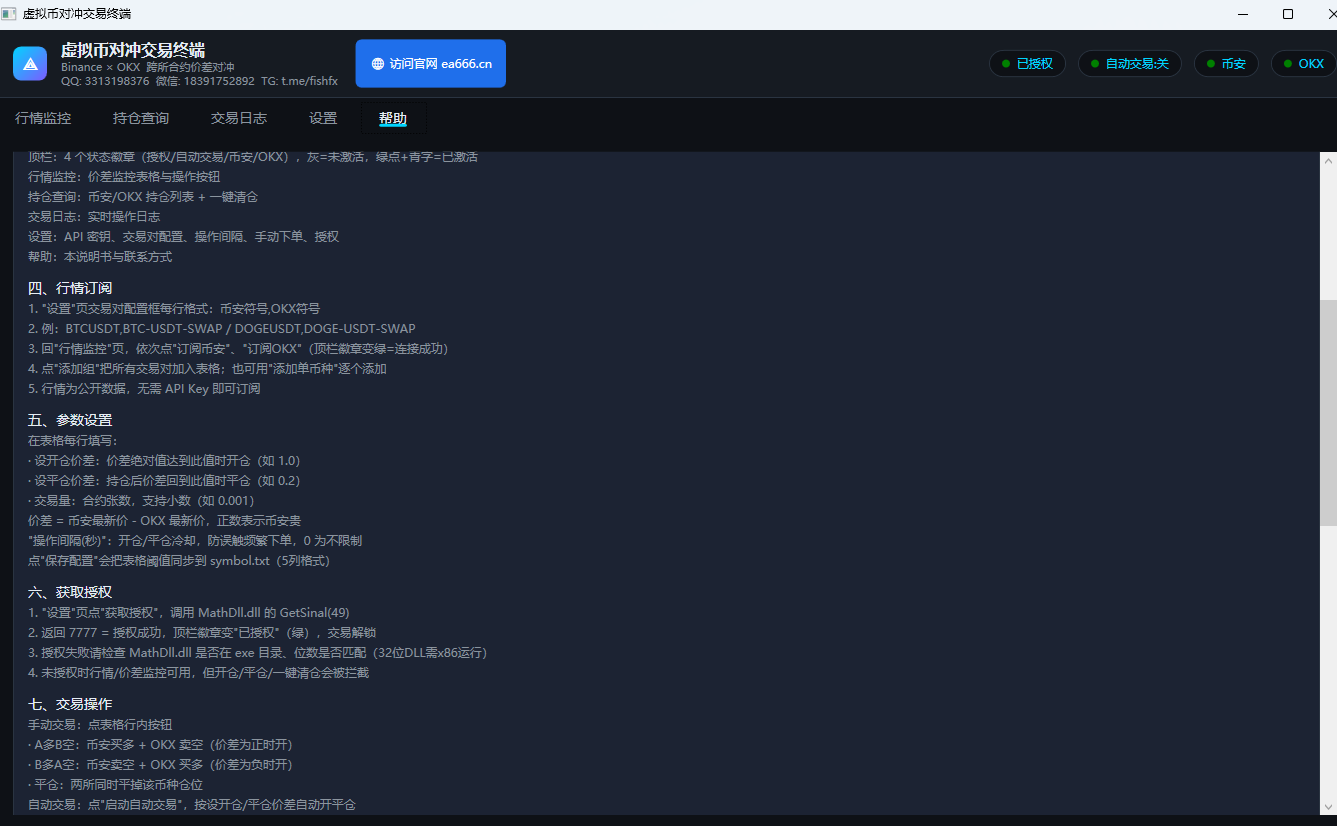Open the 设置 tab
1337x826 pixels.
(323, 118)
